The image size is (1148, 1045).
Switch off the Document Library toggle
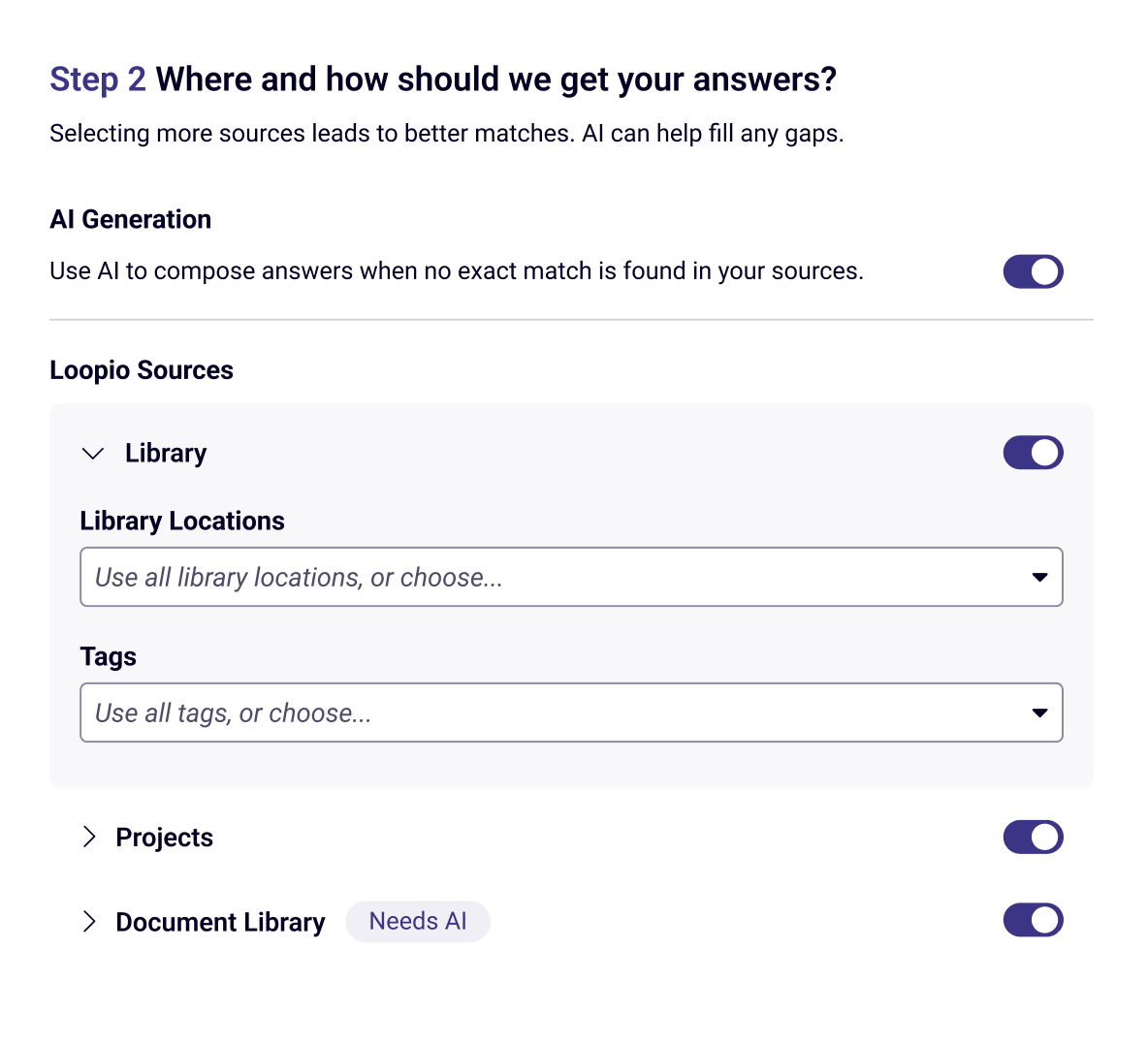[x=1033, y=920]
